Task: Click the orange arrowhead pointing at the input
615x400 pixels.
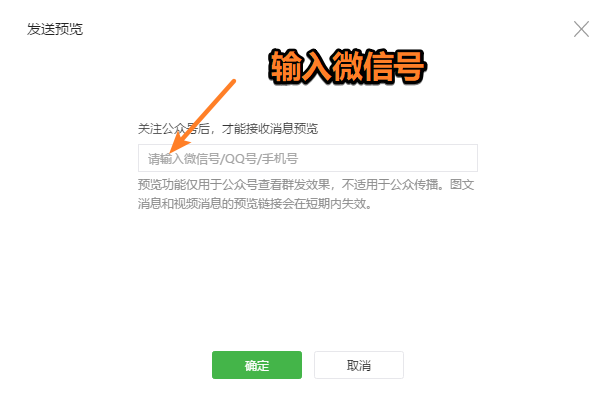Action: tap(178, 143)
